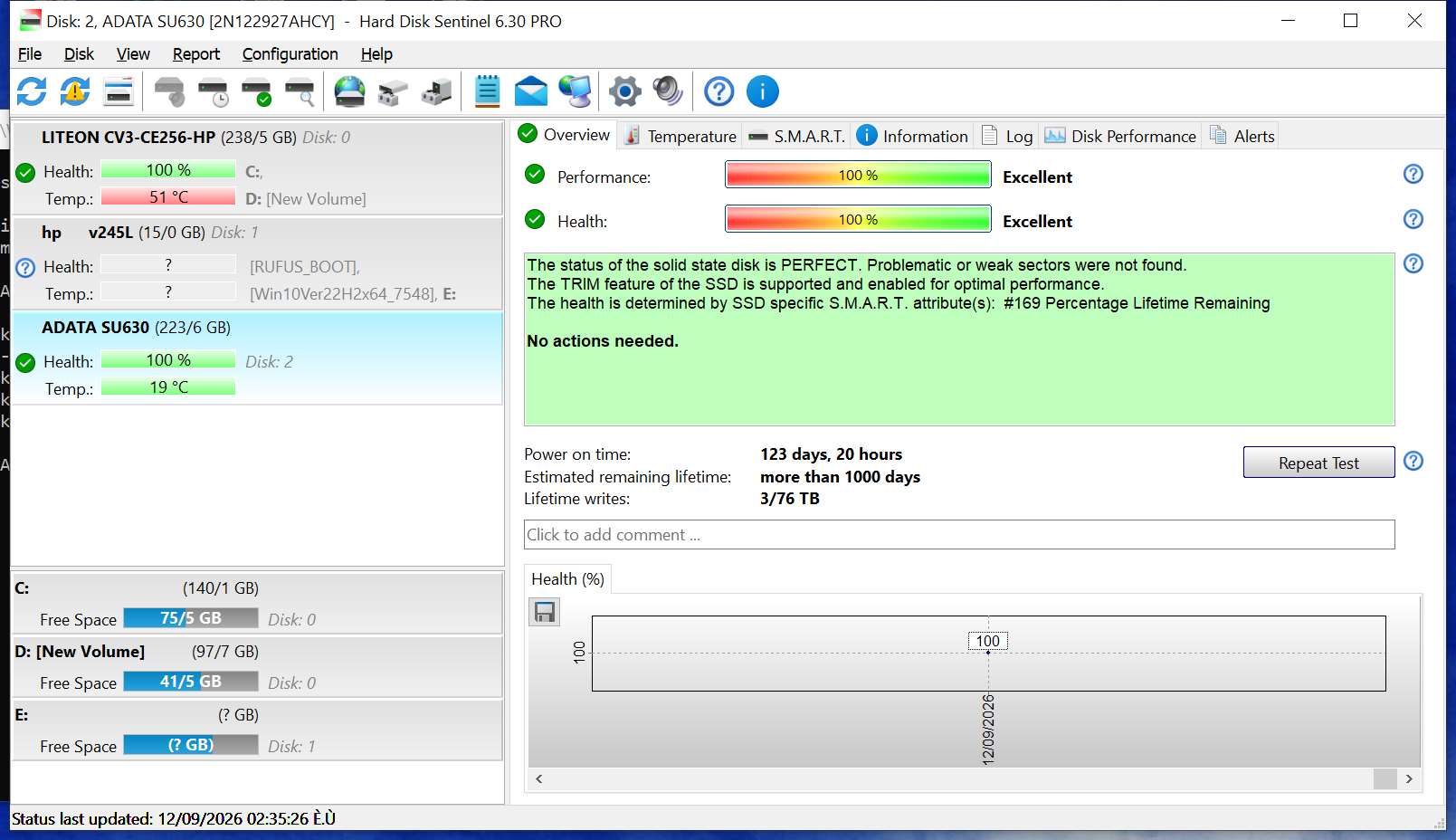Switch to the Disk Performance tab
Image resolution: width=1456 pixels, height=840 pixels.
tap(1120, 136)
